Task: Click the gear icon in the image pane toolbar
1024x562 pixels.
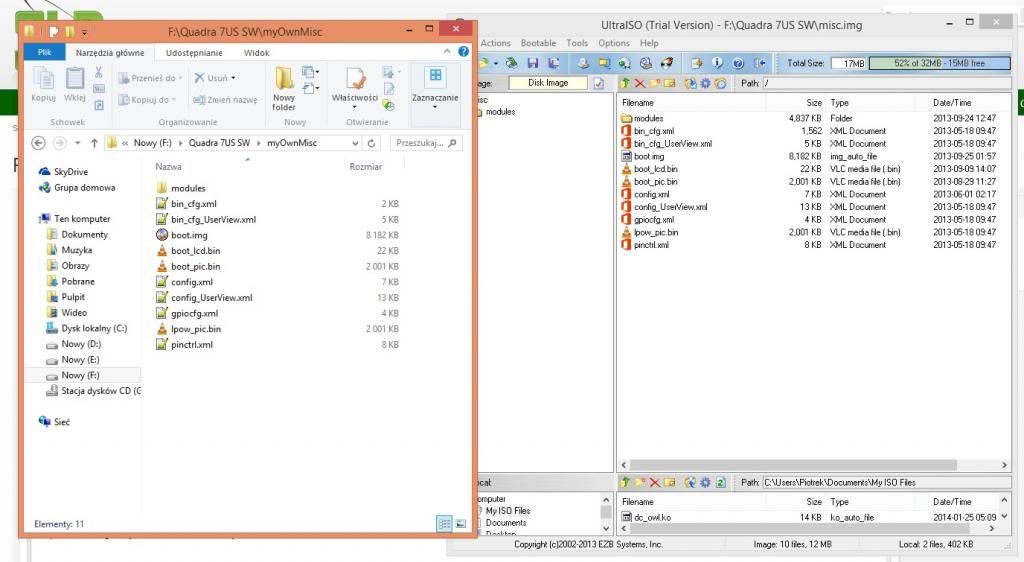Action: coord(705,83)
